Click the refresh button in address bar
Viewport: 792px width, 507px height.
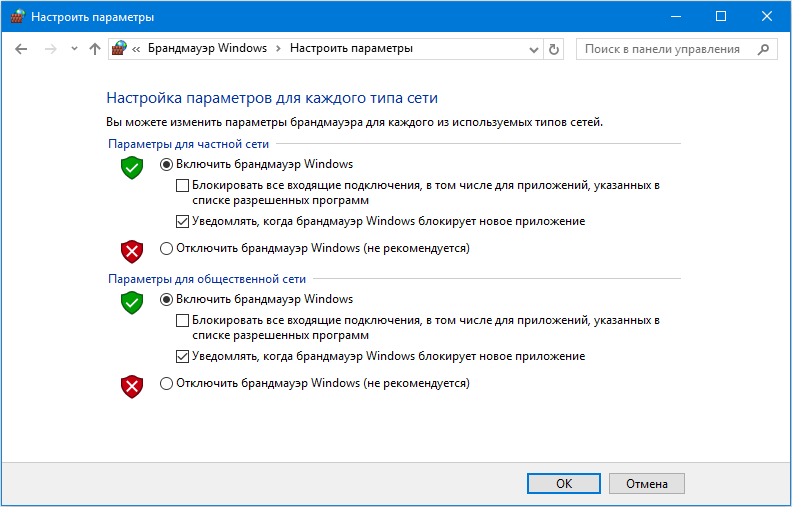click(x=555, y=48)
